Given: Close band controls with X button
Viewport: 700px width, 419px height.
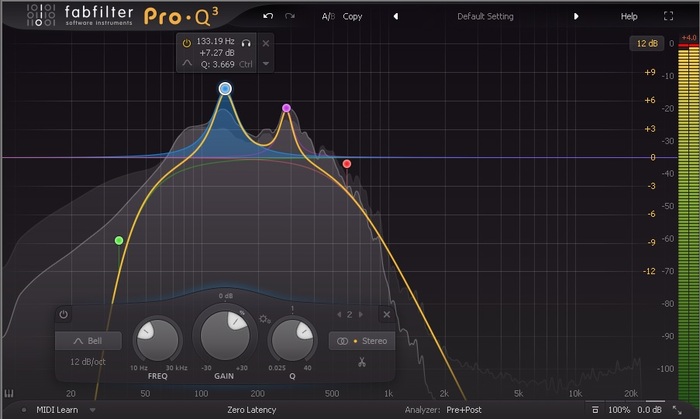Looking at the screenshot, I should point(387,314).
